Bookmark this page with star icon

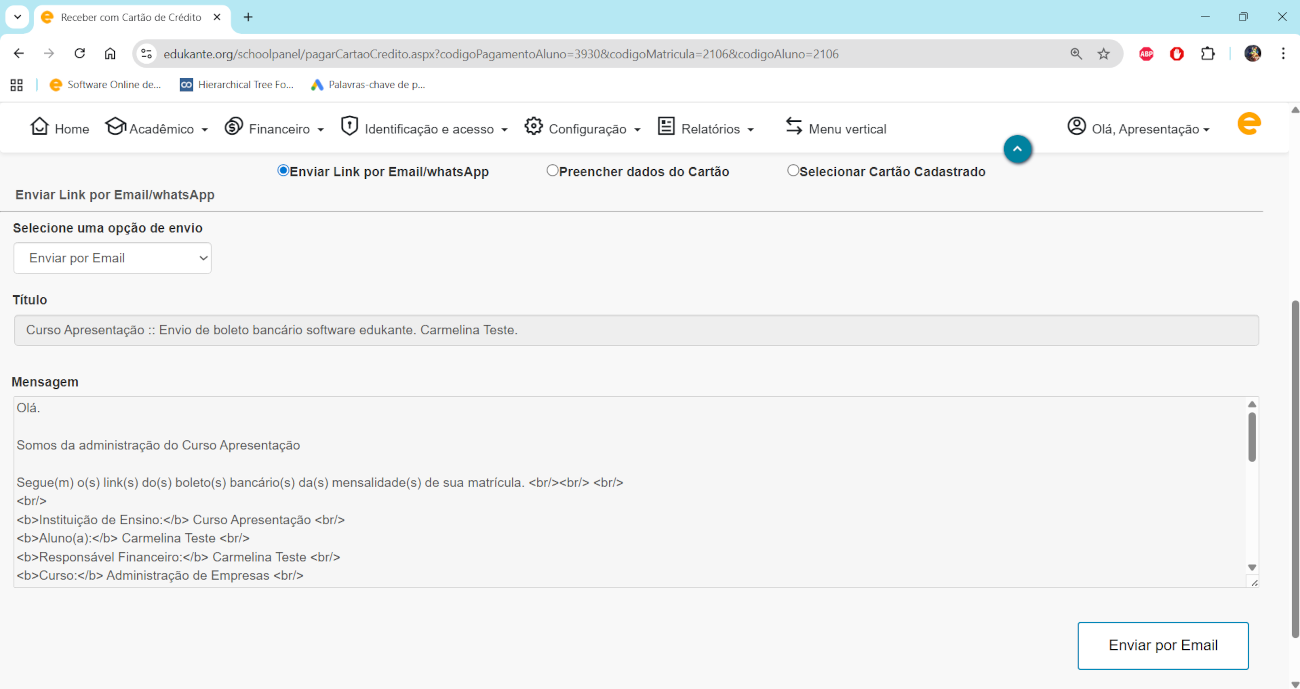coord(1103,54)
